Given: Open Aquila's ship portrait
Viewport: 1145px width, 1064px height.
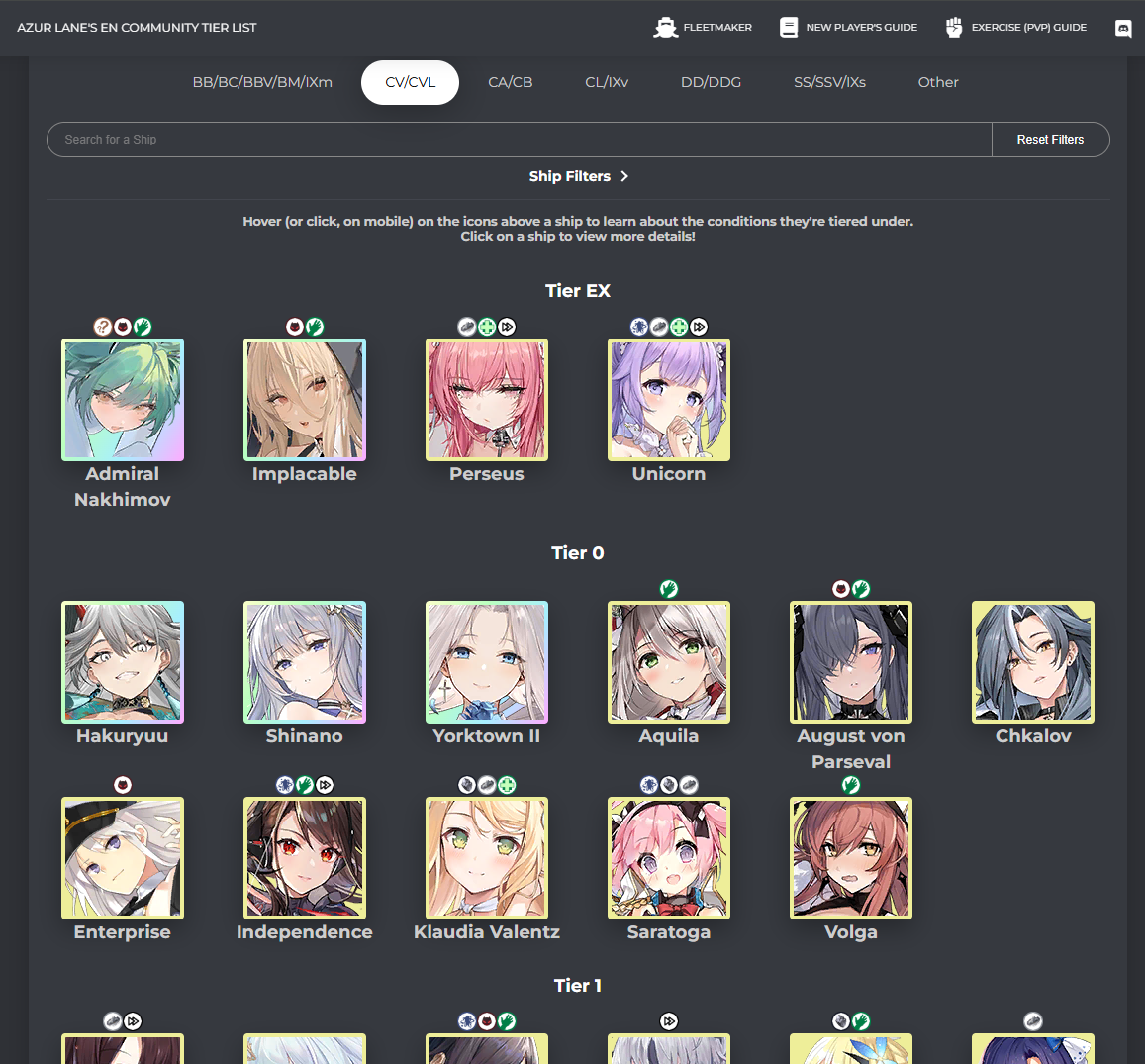Looking at the screenshot, I should 669,662.
